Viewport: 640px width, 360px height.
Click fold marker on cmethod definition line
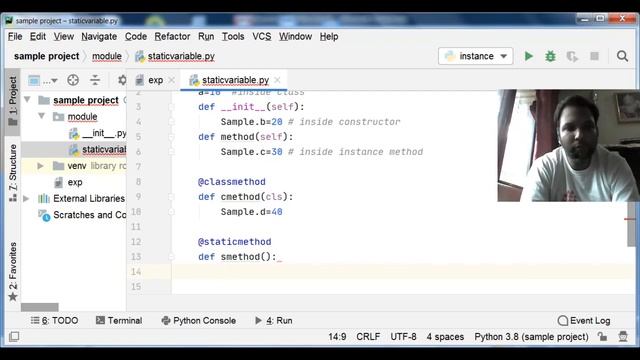click(x=171, y=197)
